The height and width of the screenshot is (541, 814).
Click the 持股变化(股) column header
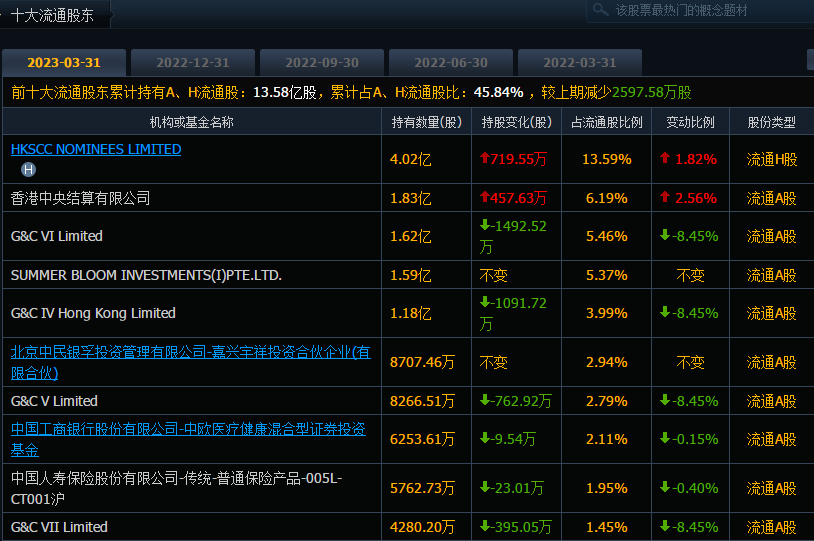(517, 122)
